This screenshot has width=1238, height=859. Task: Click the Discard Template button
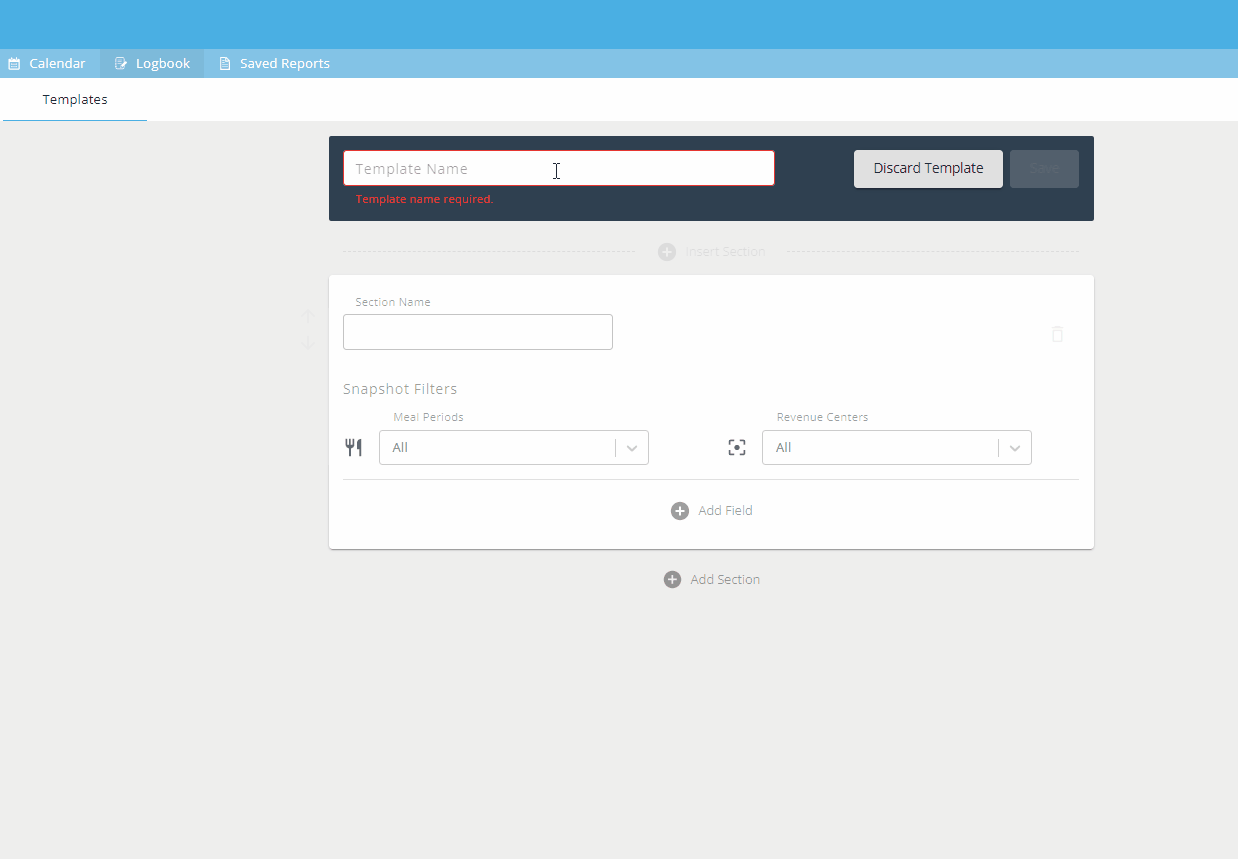(928, 169)
